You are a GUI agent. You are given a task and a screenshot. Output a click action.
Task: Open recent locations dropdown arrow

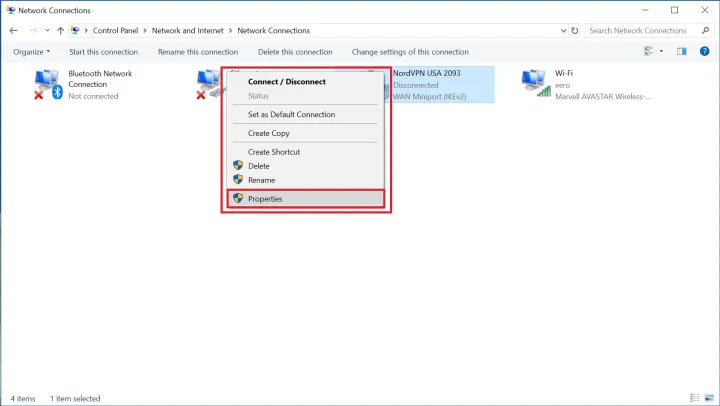[x=47, y=30]
